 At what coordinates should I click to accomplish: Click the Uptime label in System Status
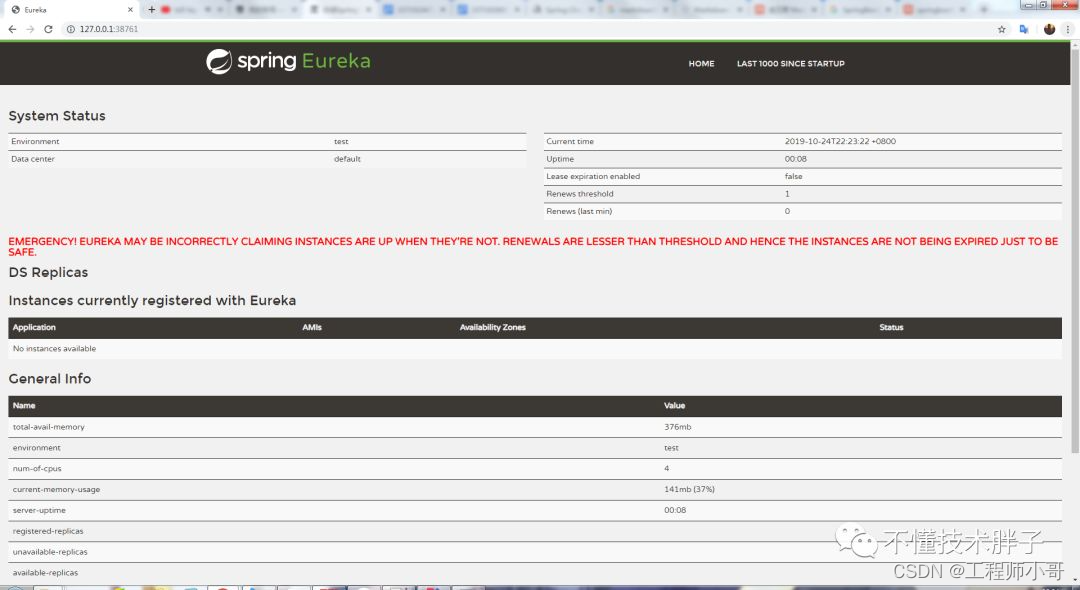coord(560,158)
